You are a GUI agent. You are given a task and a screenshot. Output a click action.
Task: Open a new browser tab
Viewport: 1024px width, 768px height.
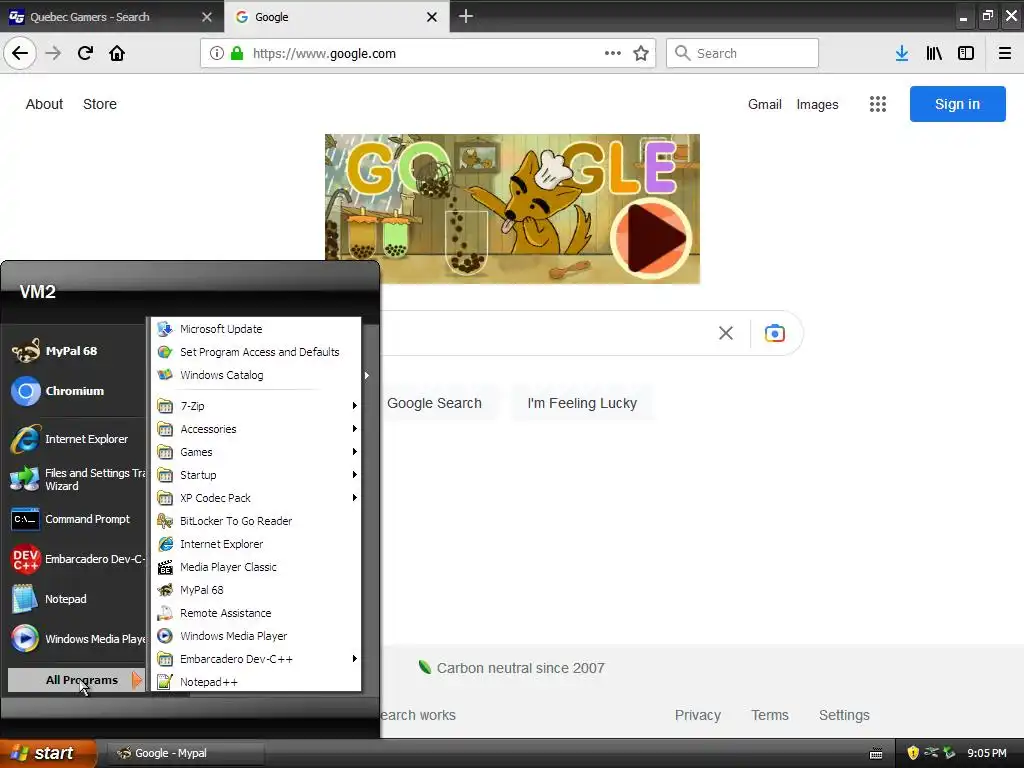coord(466,16)
